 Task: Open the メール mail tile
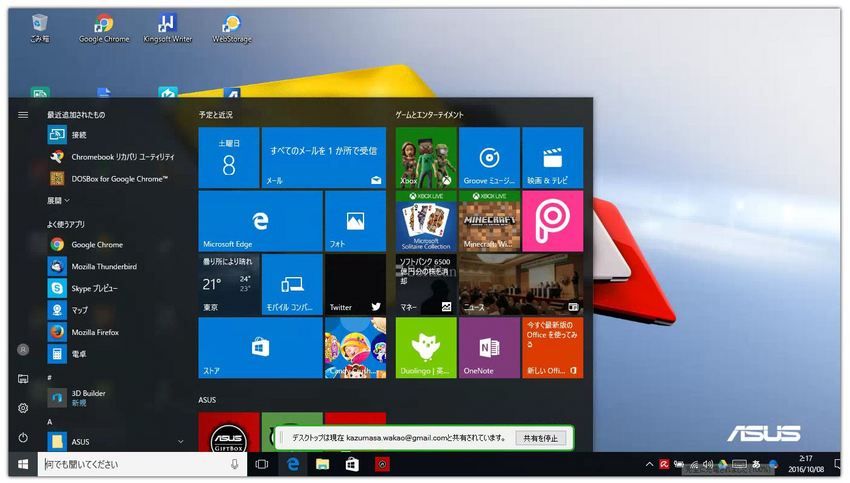click(324, 158)
